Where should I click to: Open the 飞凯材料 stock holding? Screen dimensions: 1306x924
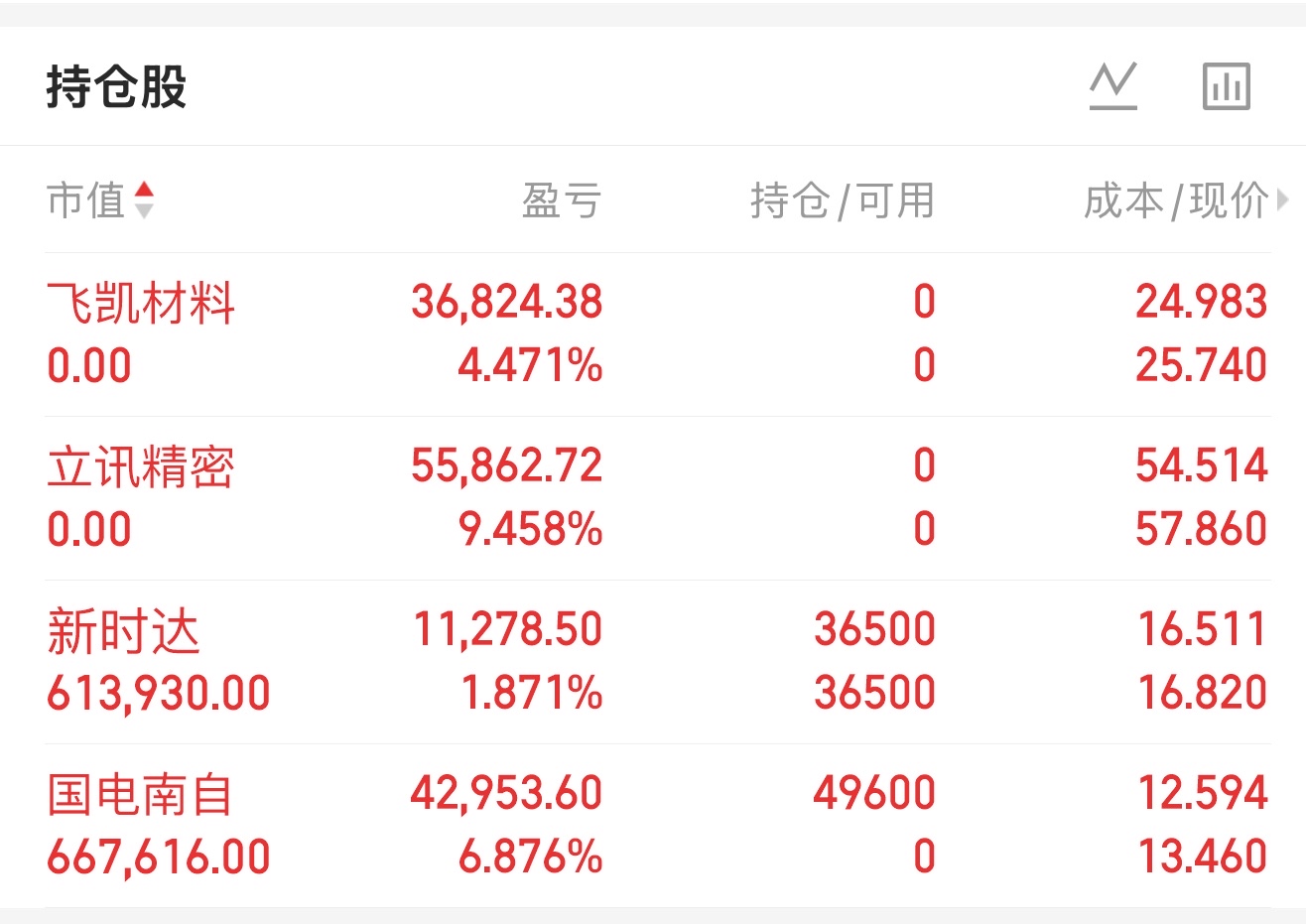coord(141,303)
